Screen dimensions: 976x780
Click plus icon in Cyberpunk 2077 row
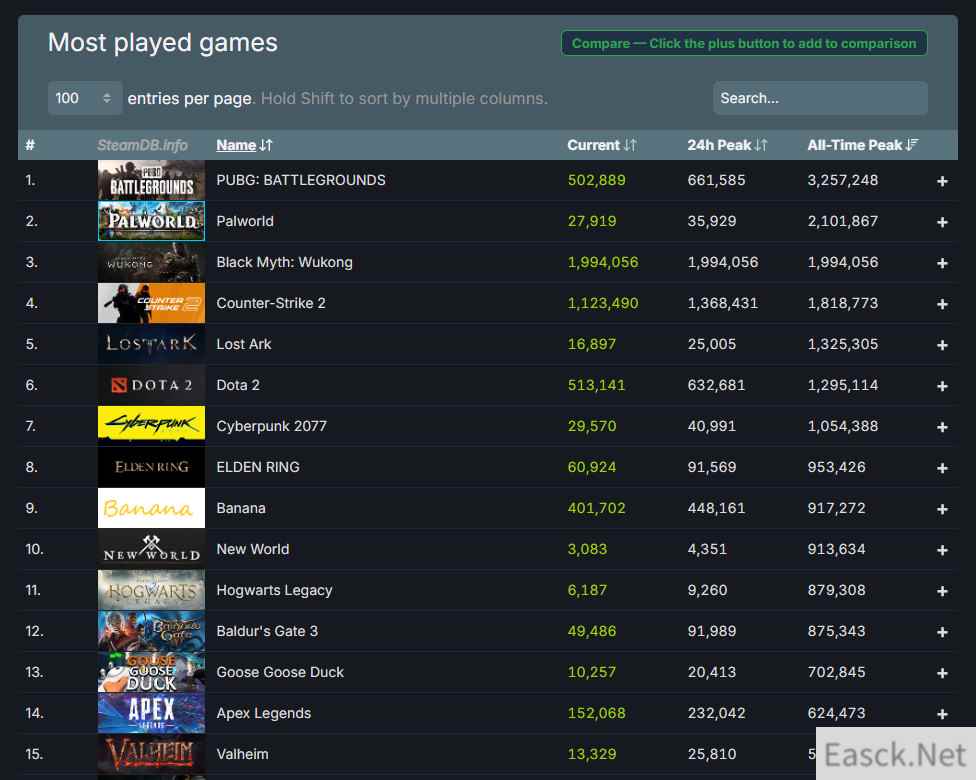pyautogui.click(x=942, y=427)
